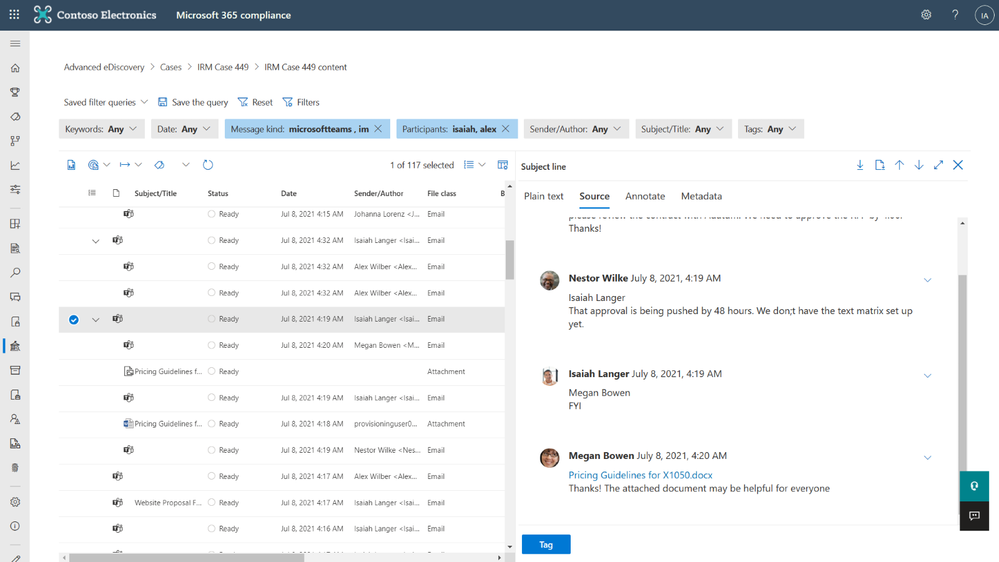999x562 pixels.
Task: Open Pricing Guidelines for X1050.docx link
Action: click(640, 475)
